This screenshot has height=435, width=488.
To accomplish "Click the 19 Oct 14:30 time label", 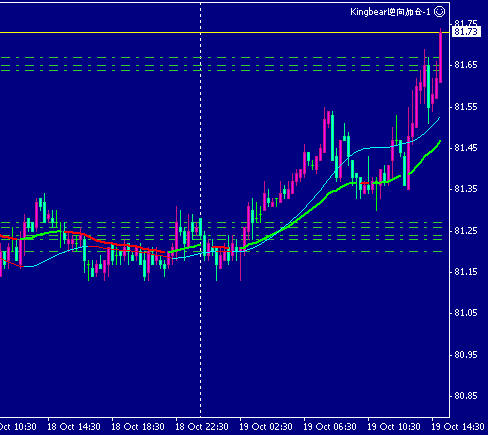I will pyautogui.click(x=458, y=427).
